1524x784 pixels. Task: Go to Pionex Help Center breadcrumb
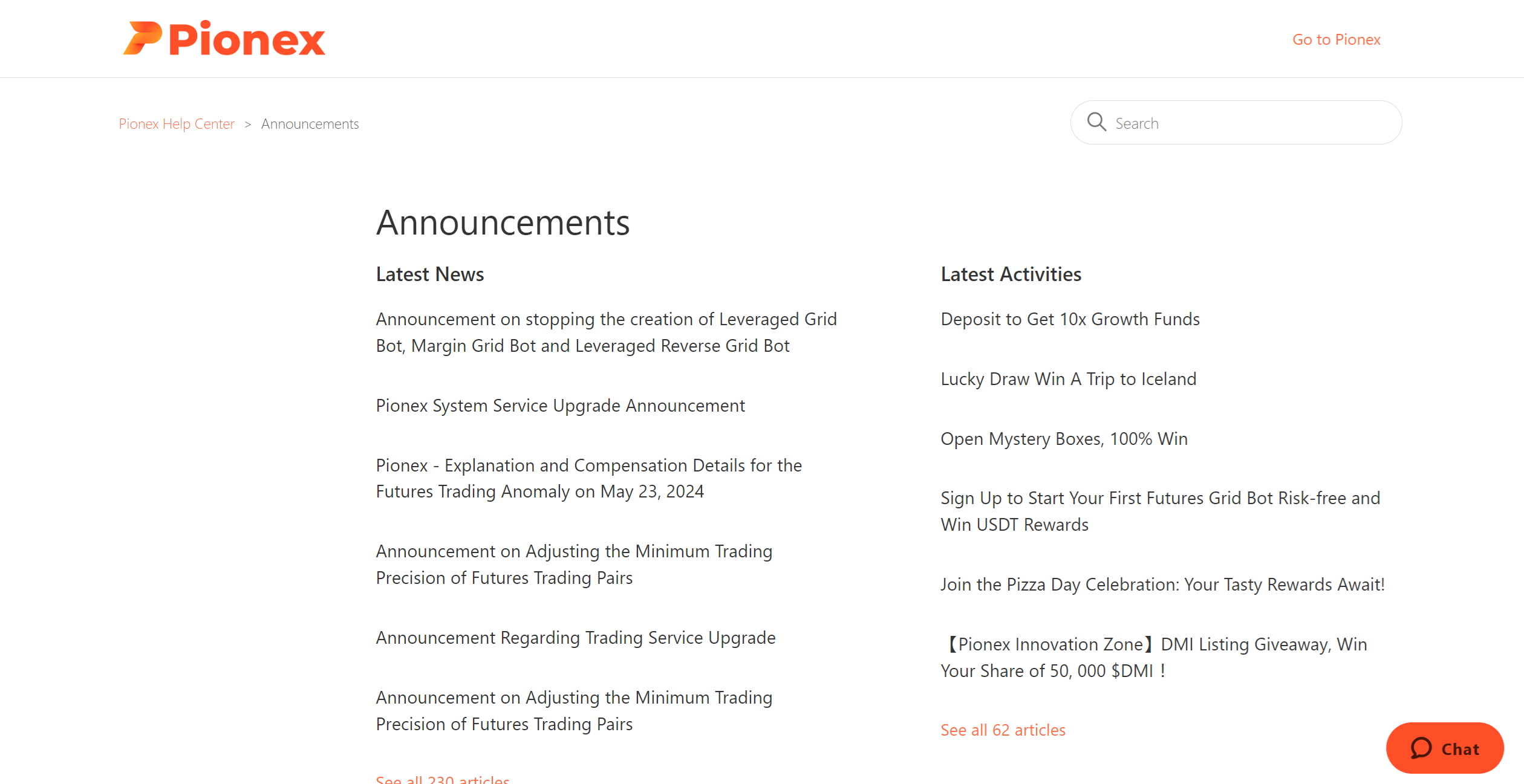pyautogui.click(x=177, y=124)
